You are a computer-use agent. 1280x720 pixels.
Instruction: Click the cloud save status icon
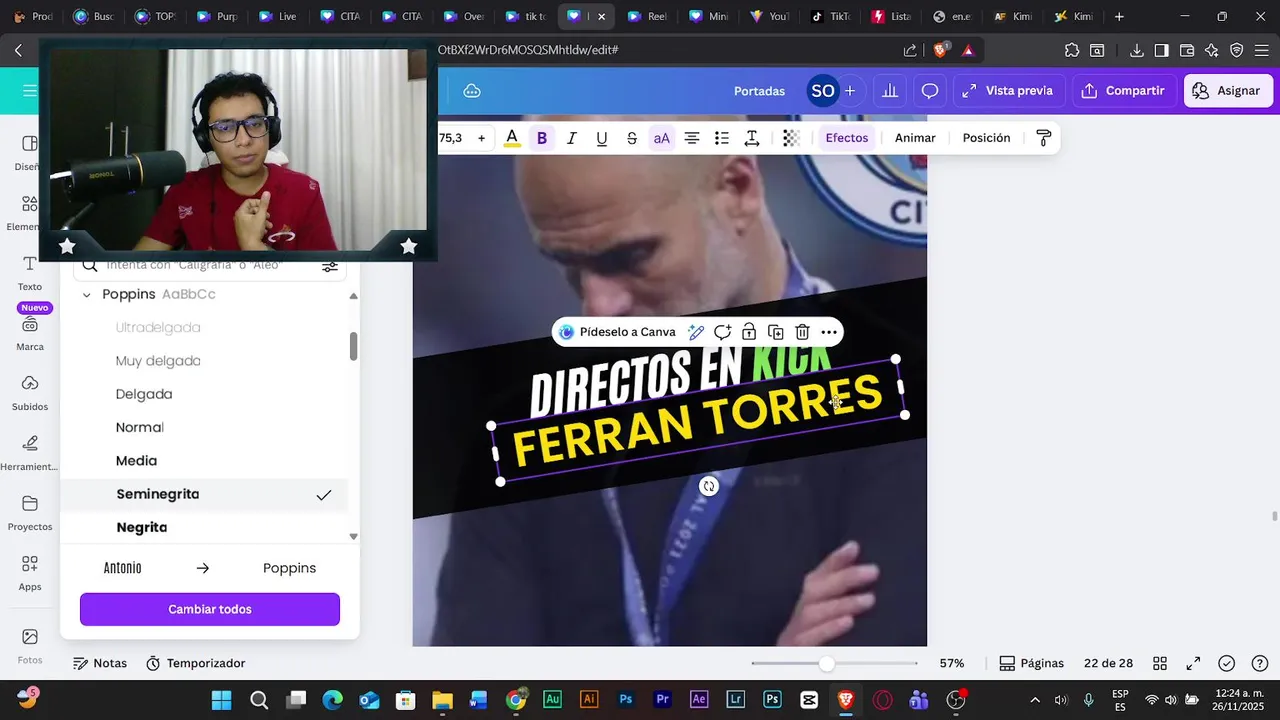pos(472,91)
